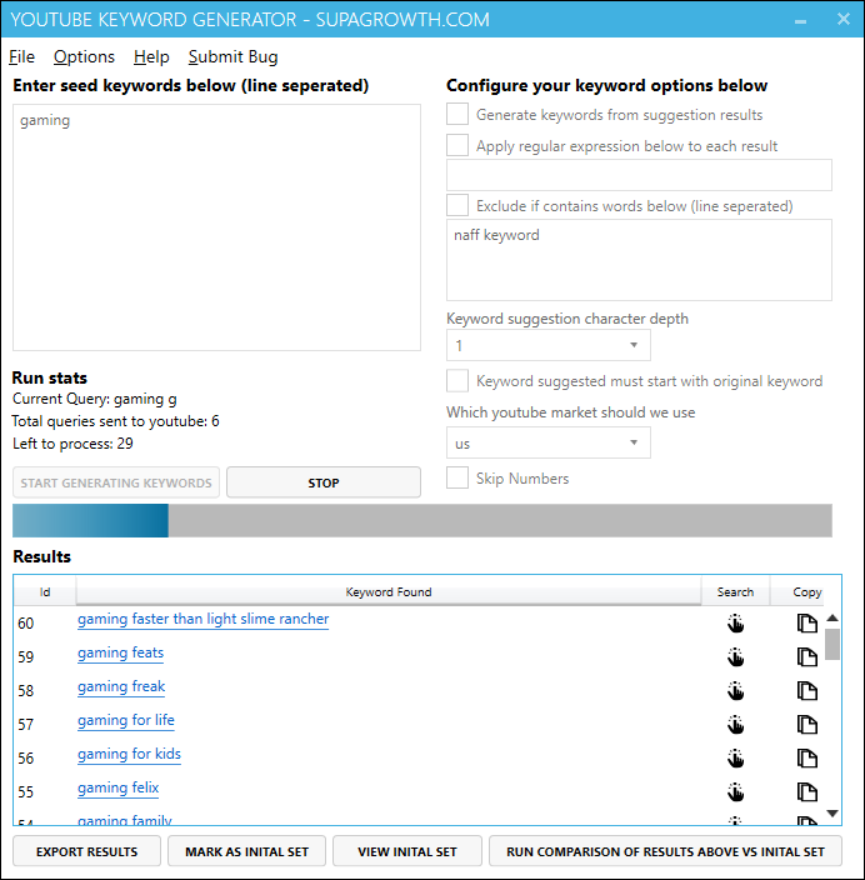Click search icon for 'gaming for kids'
This screenshot has width=865, height=880.
pos(735,758)
